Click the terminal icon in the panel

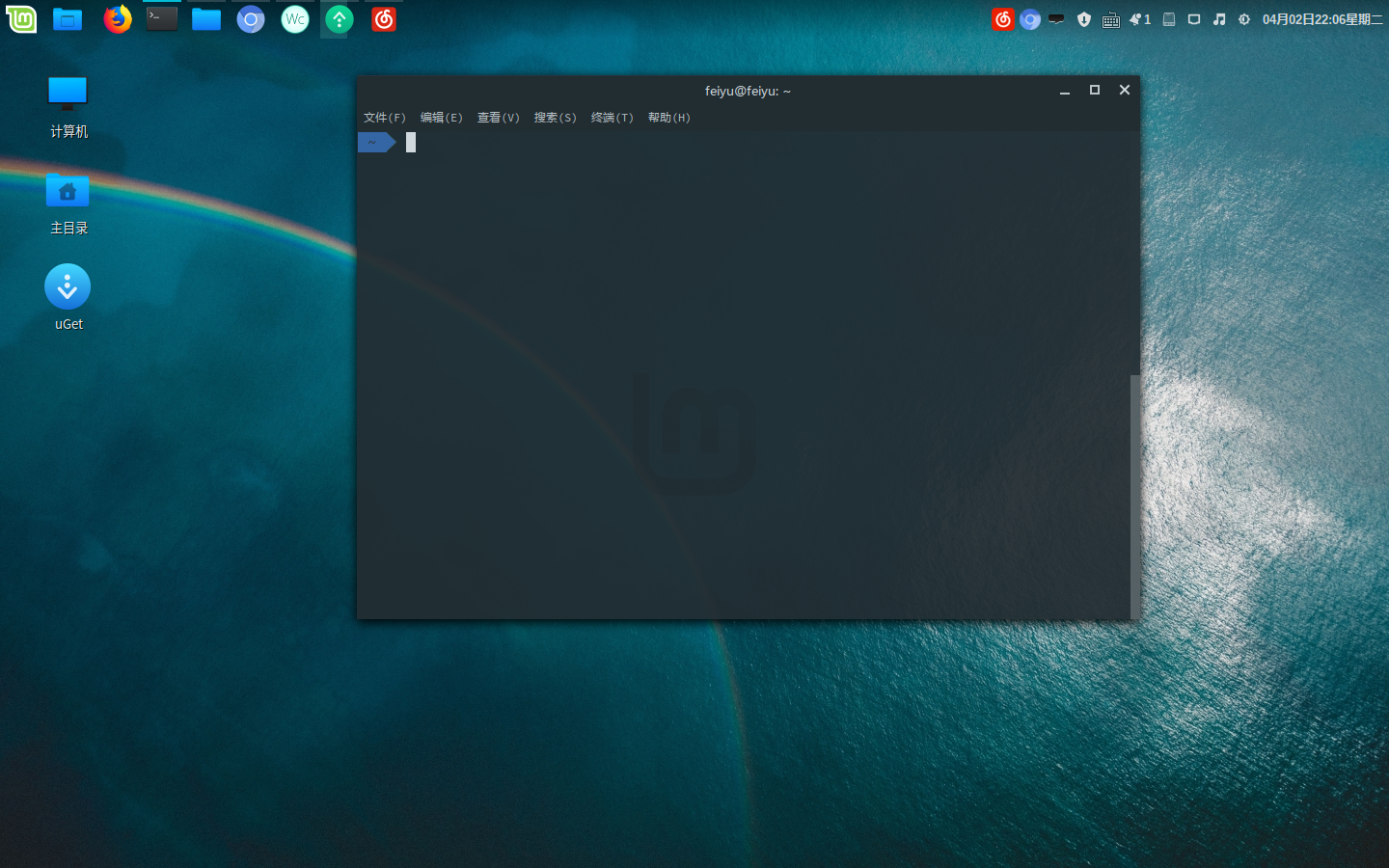pyautogui.click(x=162, y=18)
